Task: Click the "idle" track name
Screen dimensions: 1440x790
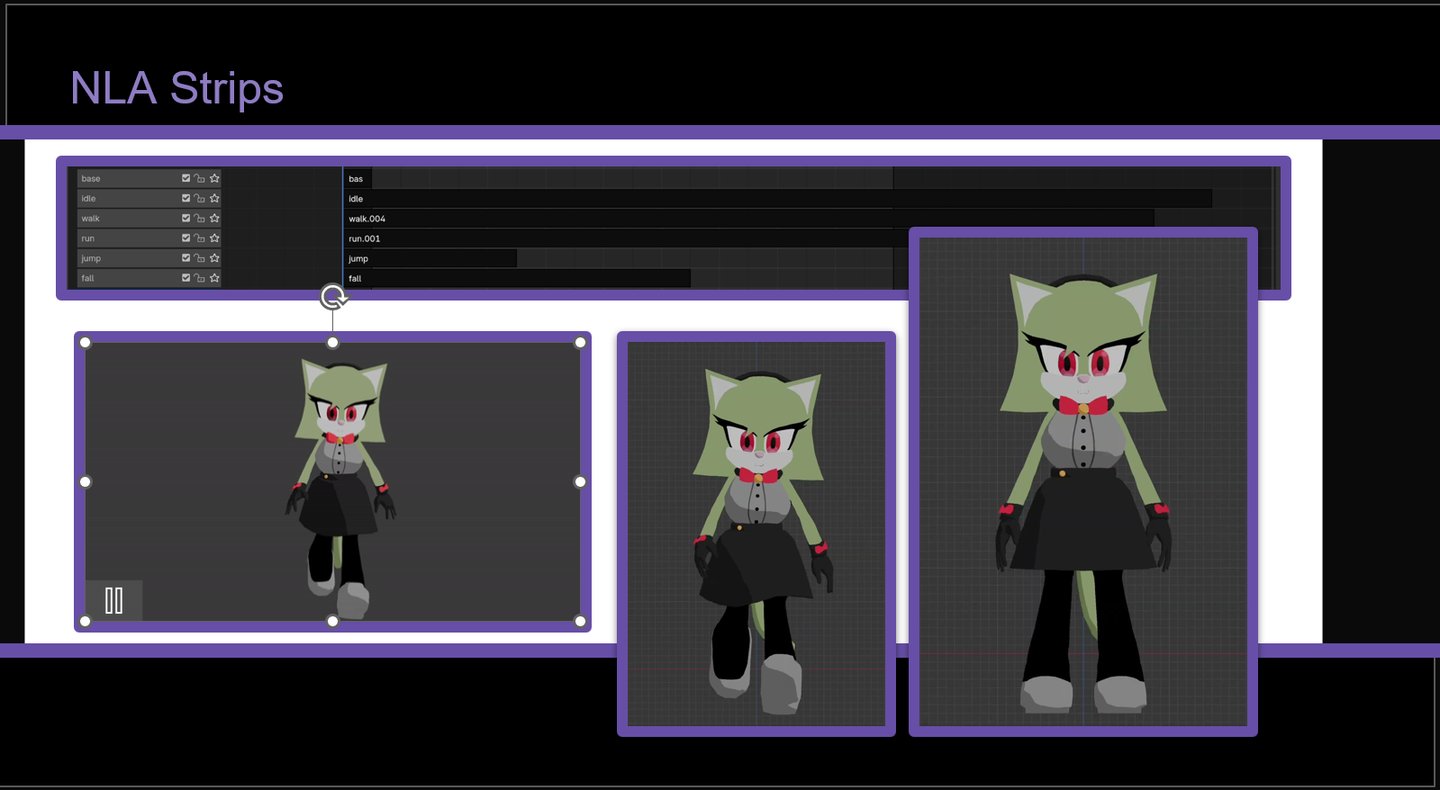Action: coord(89,198)
